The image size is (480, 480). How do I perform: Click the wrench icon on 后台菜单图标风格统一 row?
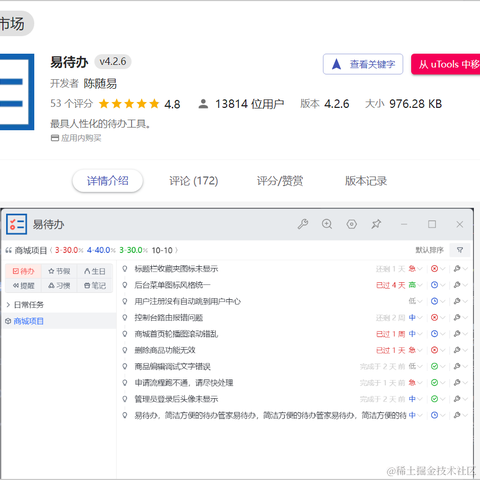(x=457, y=285)
